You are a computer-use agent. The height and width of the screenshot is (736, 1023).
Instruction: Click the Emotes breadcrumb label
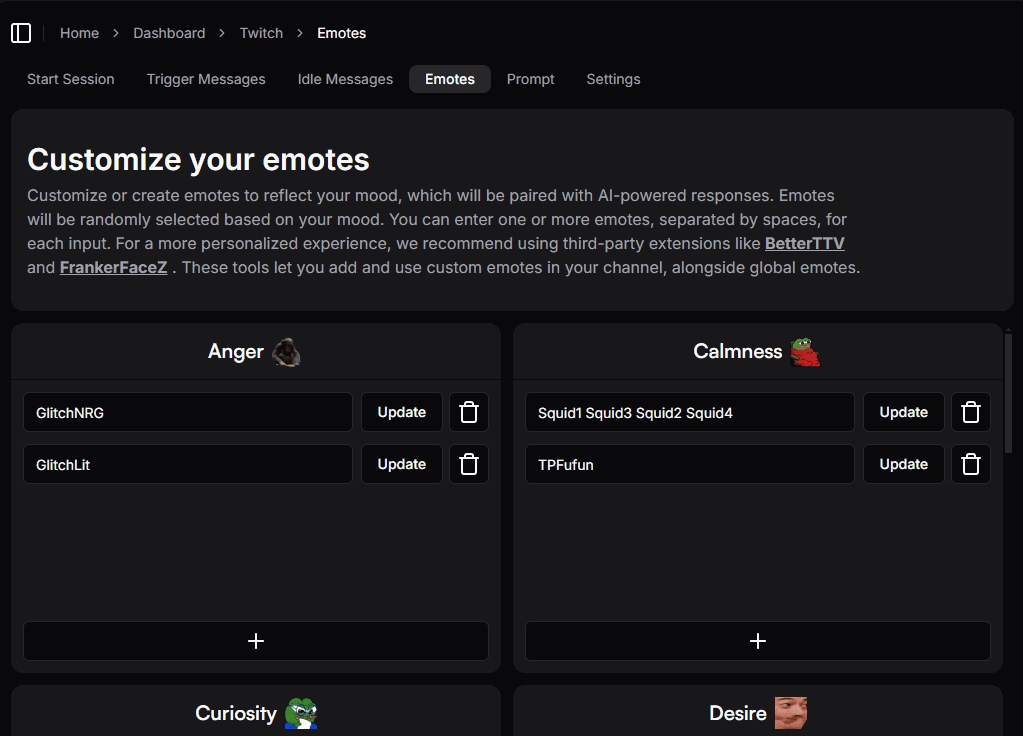coord(341,33)
